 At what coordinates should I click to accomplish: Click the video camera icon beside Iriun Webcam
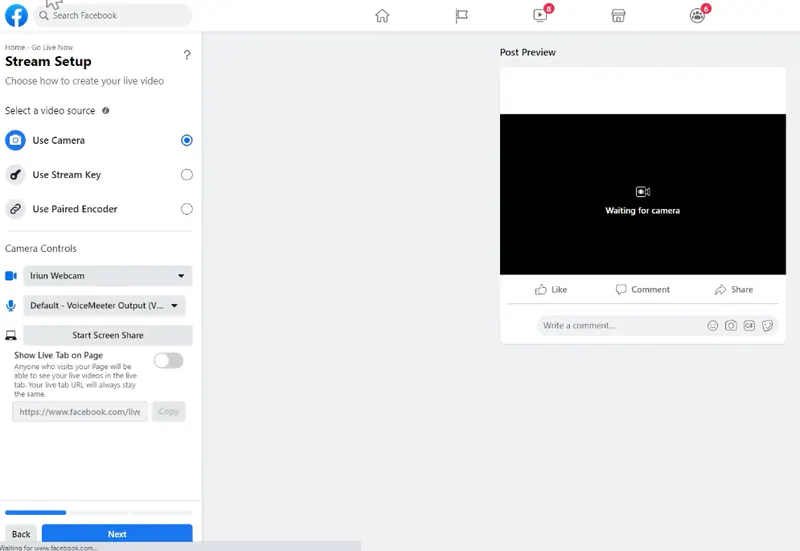[11, 276]
